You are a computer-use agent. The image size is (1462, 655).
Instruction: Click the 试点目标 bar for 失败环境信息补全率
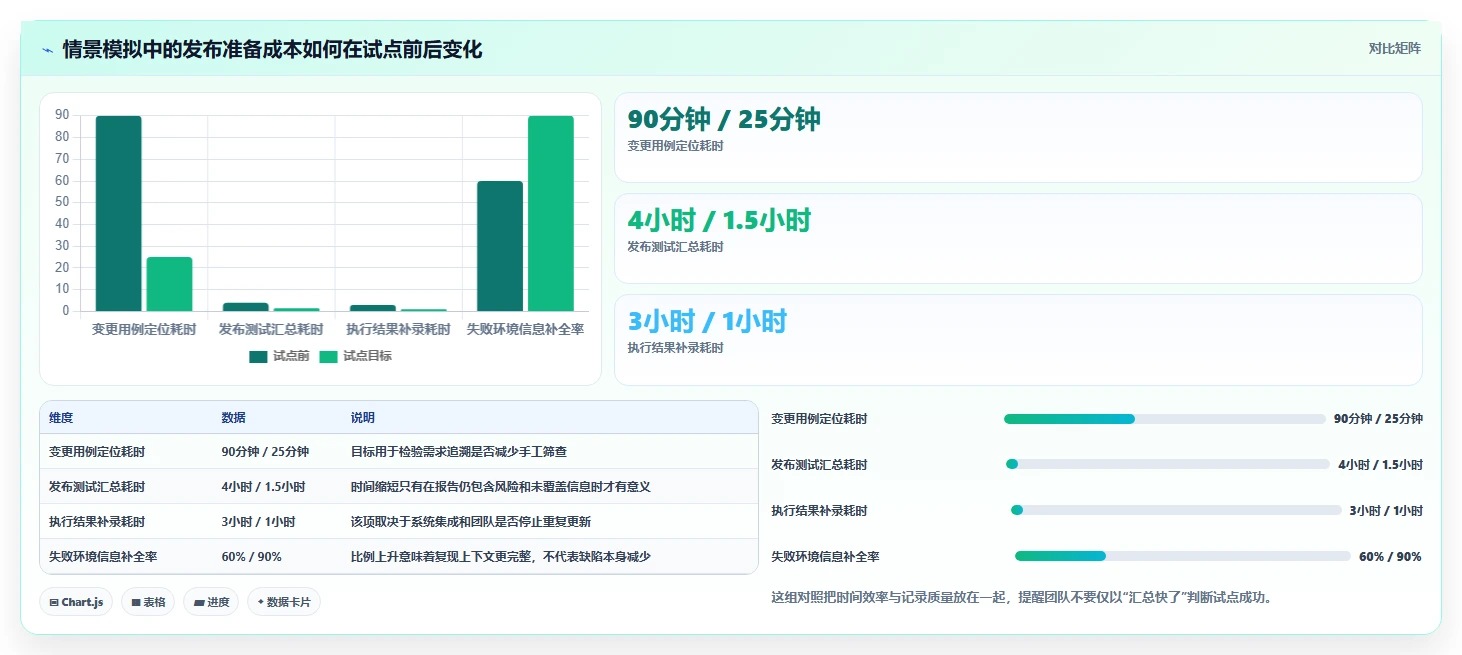551,213
